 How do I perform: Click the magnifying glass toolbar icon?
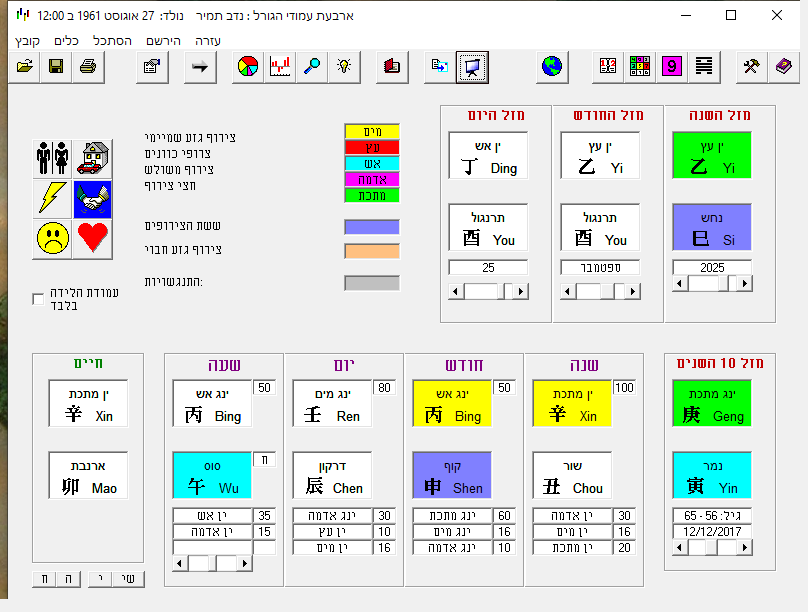312,67
